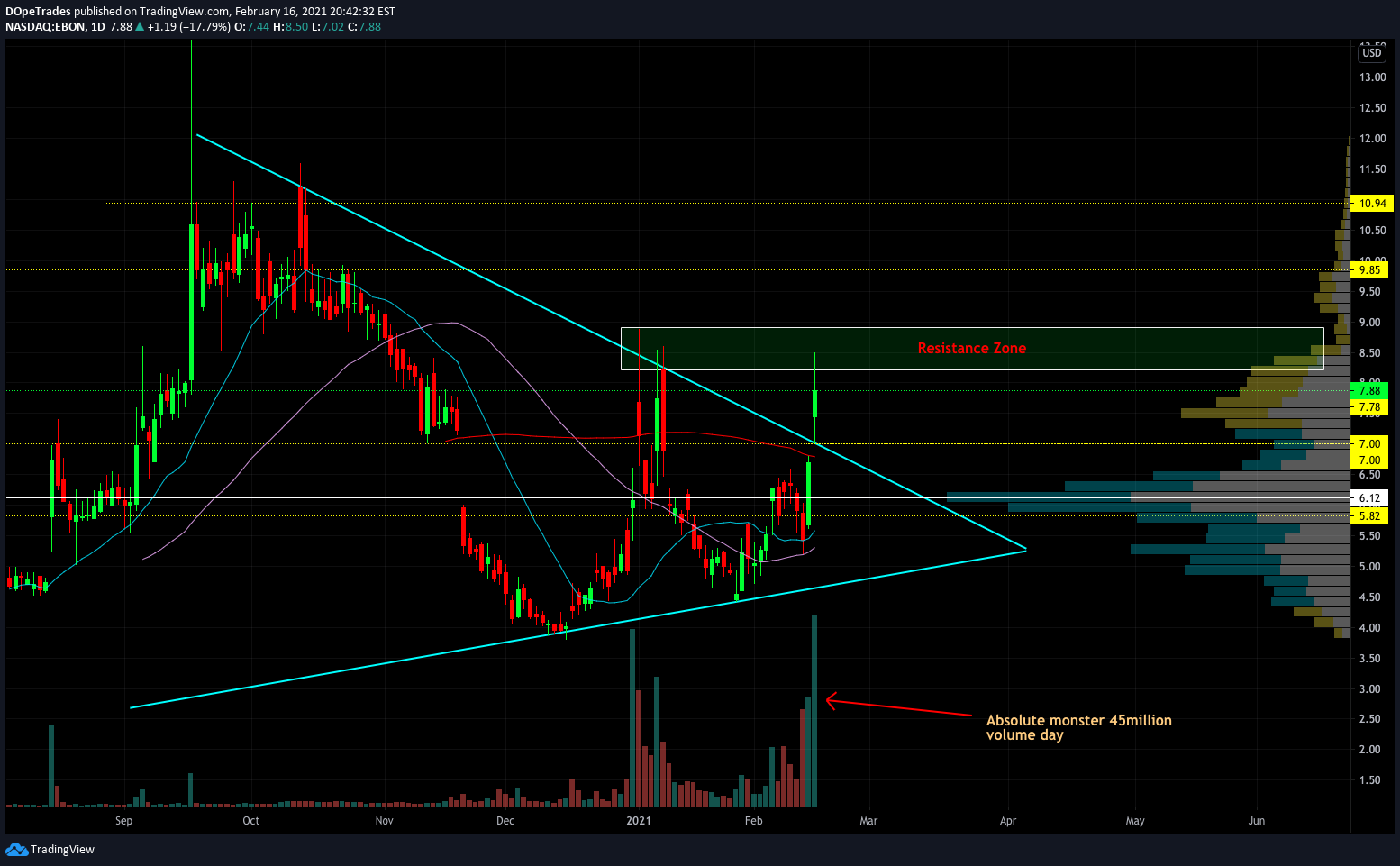Click the Mar label on the time axis

tap(868, 821)
